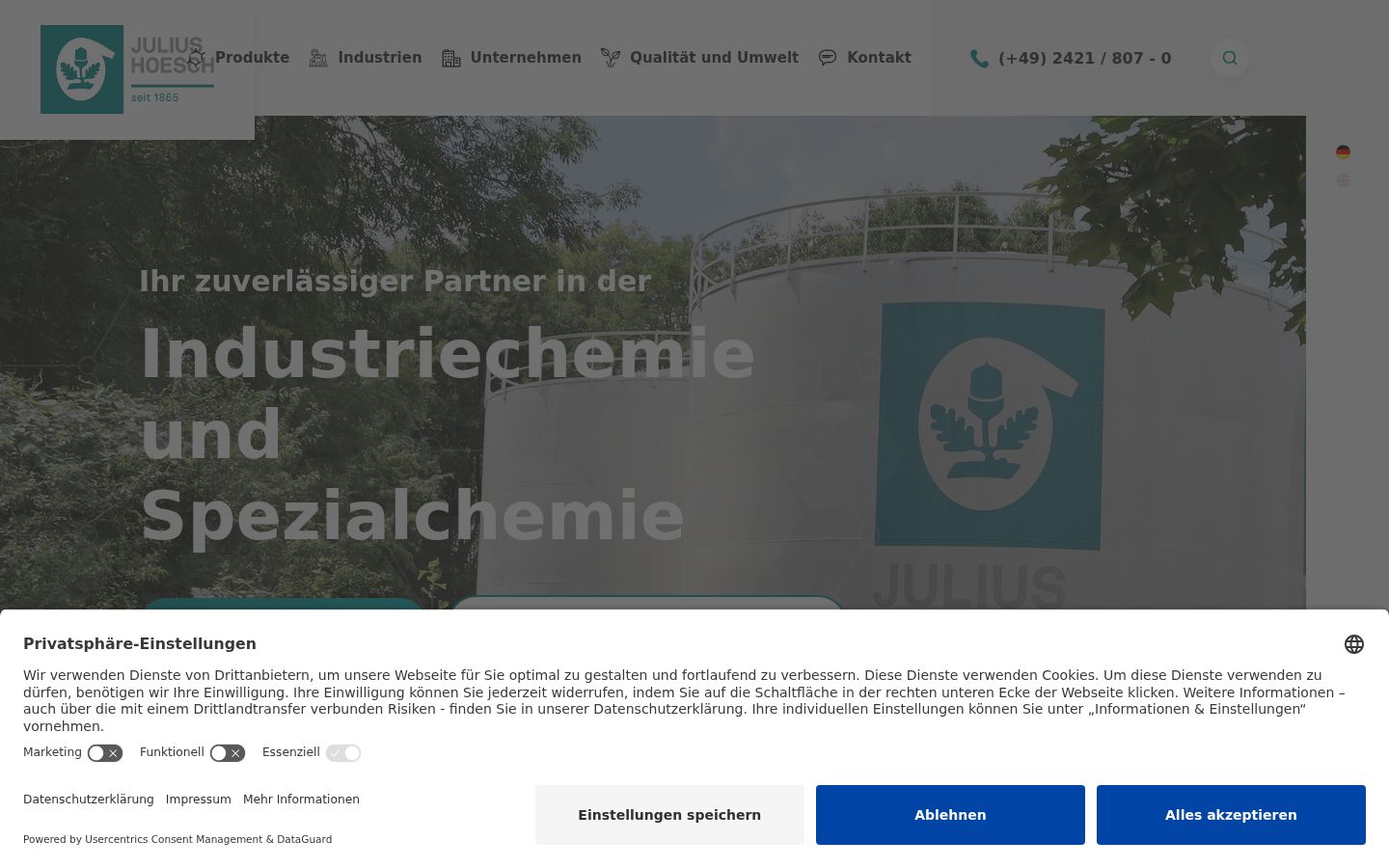Click the Powered by Usercentrics text

coord(177,839)
